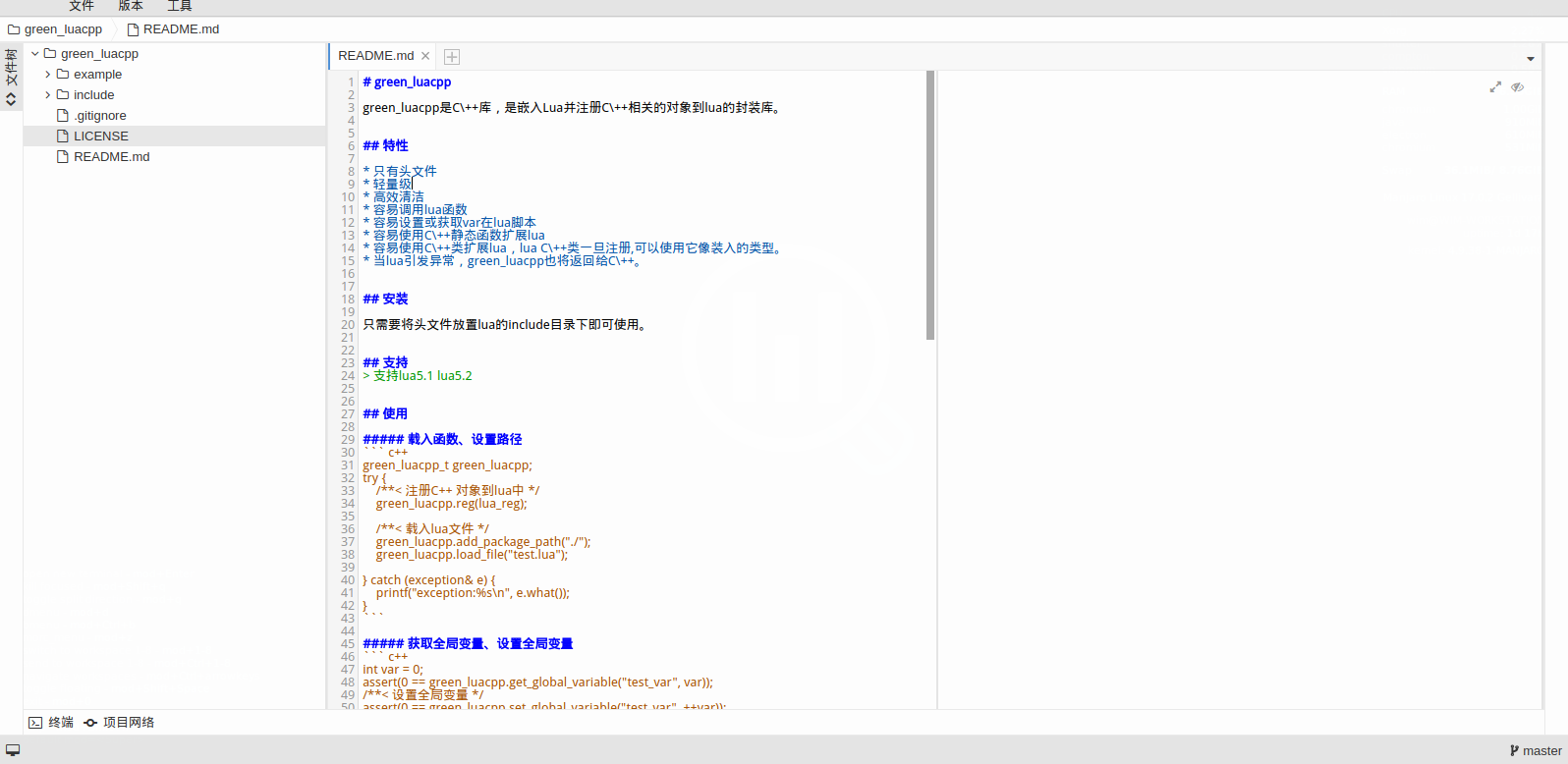Screen dimensions: 1568x764
Task: Click the '> 支持lua5.1 lua5.2' line
Action: [418, 376]
